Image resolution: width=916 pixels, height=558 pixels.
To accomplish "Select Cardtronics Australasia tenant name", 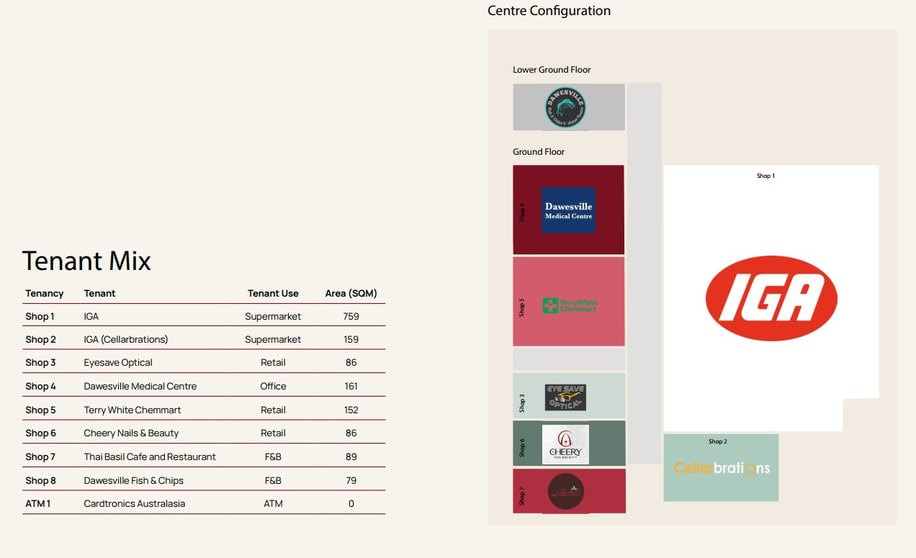I will click(x=134, y=504).
